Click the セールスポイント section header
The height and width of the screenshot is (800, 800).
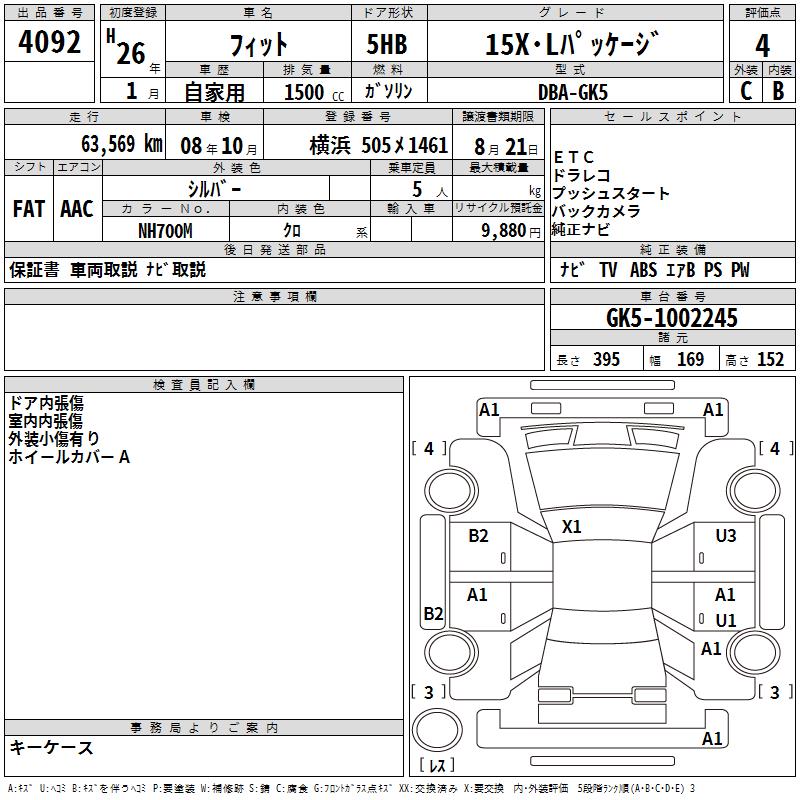coord(672,117)
